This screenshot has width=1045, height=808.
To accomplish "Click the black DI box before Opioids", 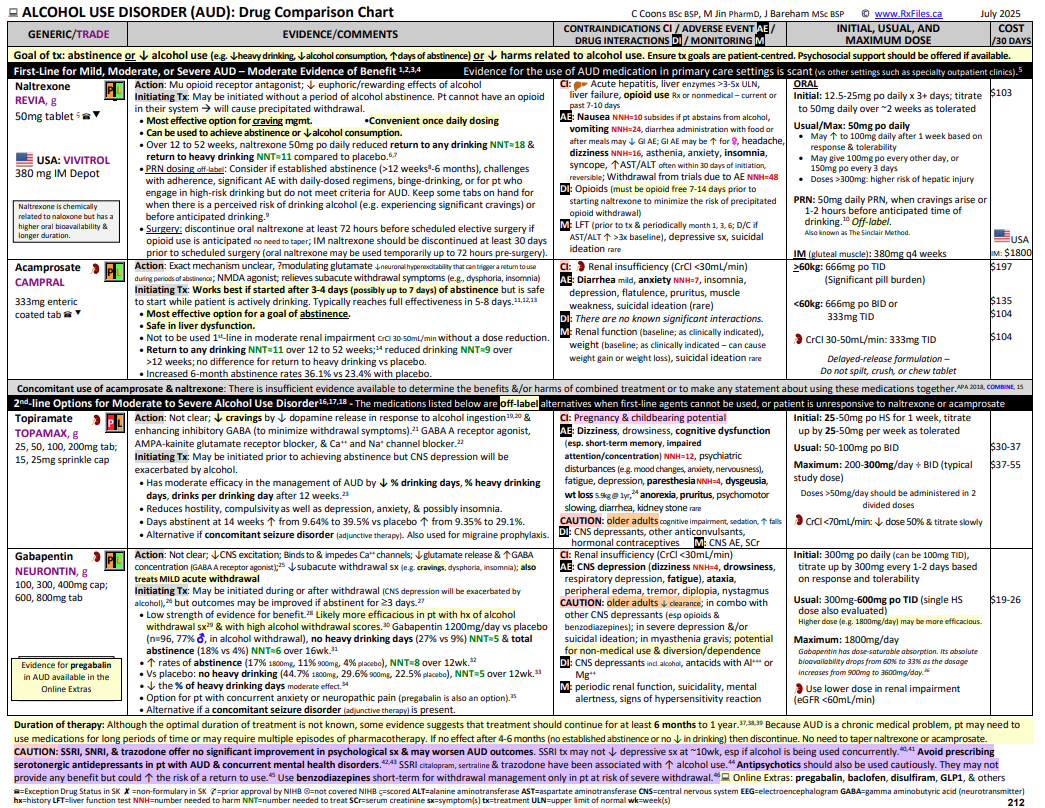I will pyautogui.click(x=565, y=189).
